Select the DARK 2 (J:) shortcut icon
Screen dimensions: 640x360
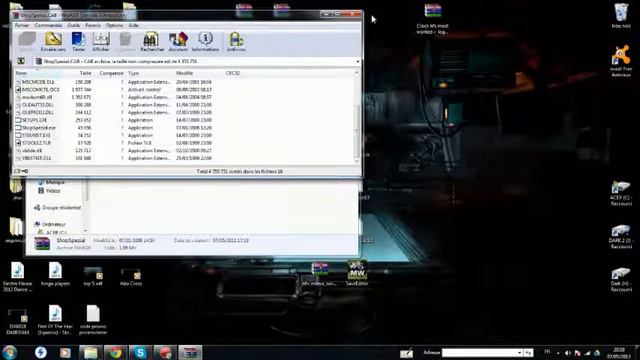coord(621,236)
